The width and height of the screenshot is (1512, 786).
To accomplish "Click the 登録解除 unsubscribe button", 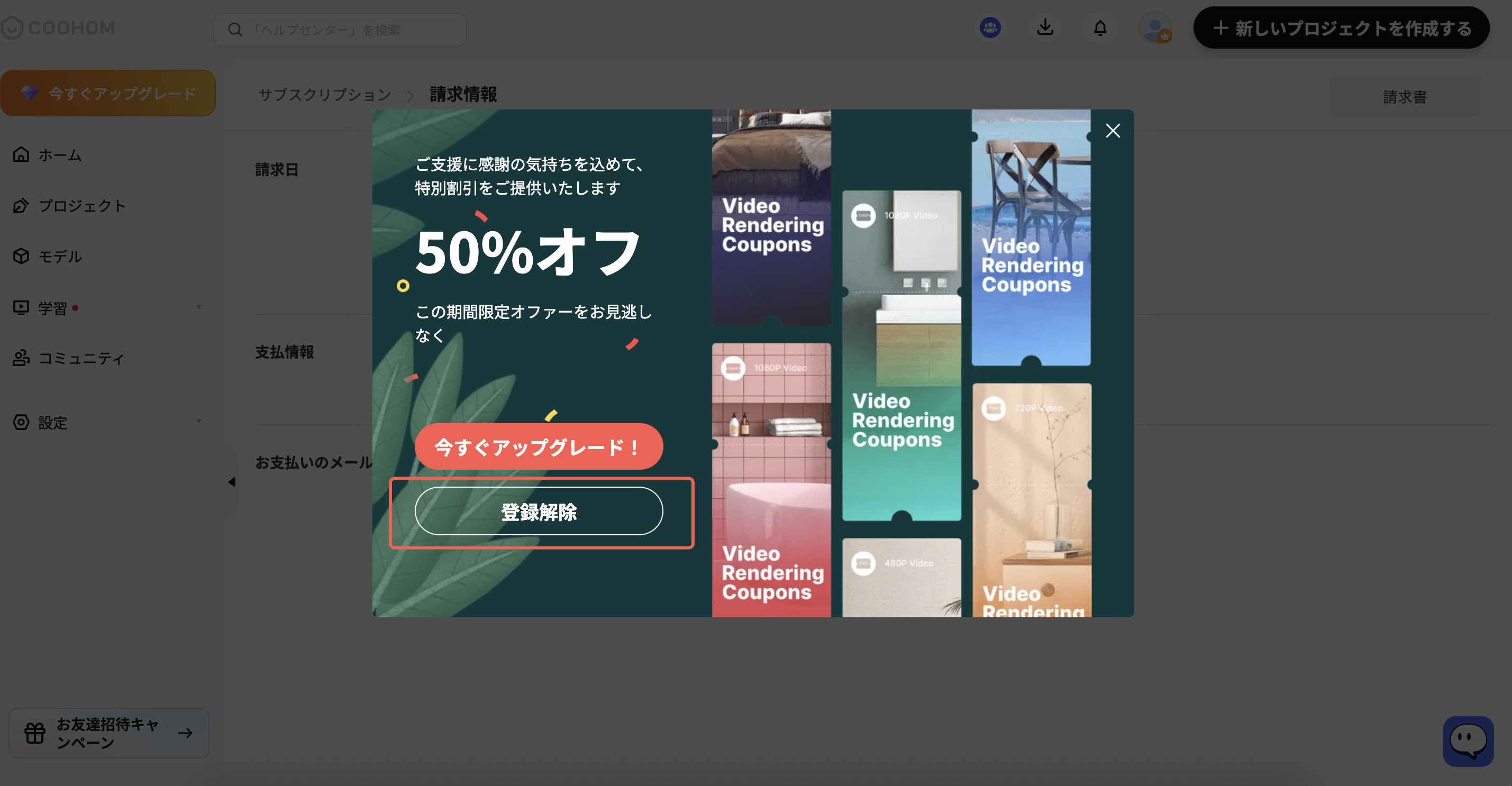I will coord(539,511).
